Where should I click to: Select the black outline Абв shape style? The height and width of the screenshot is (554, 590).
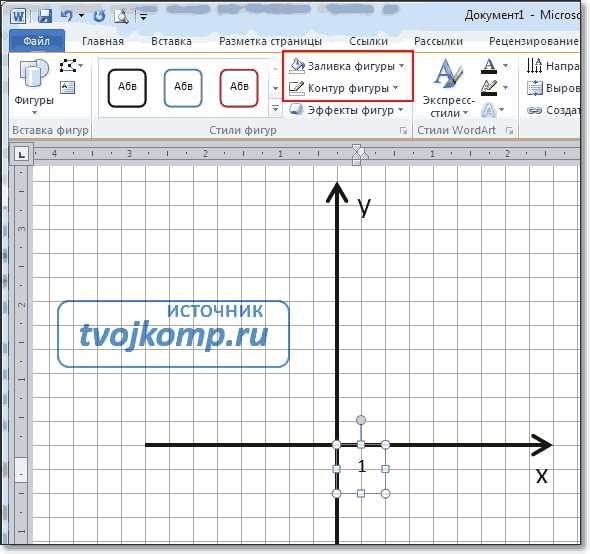tap(127, 87)
